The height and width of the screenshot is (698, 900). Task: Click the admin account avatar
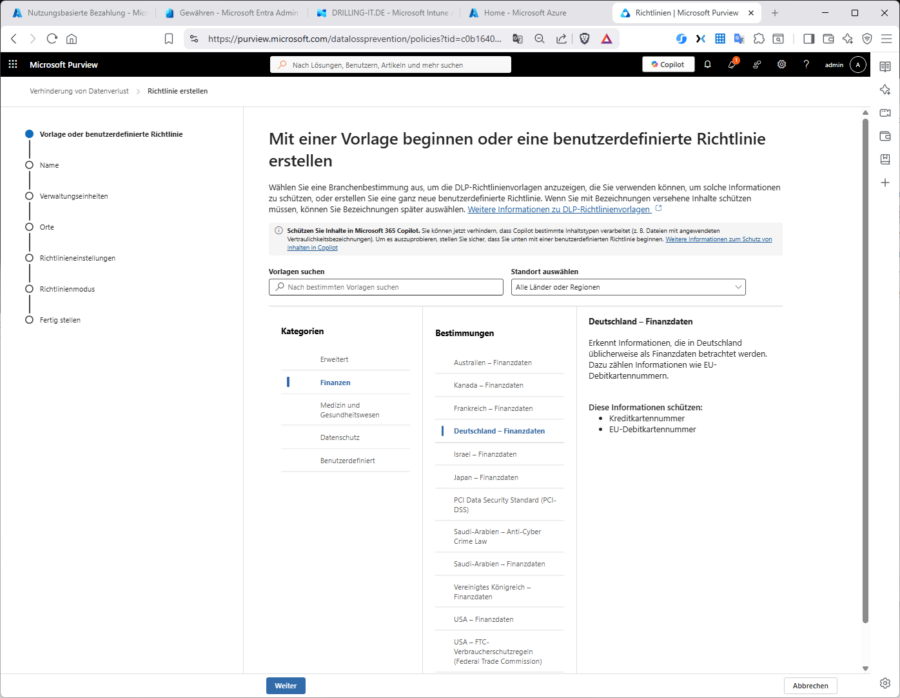pyautogui.click(x=858, y=64)
